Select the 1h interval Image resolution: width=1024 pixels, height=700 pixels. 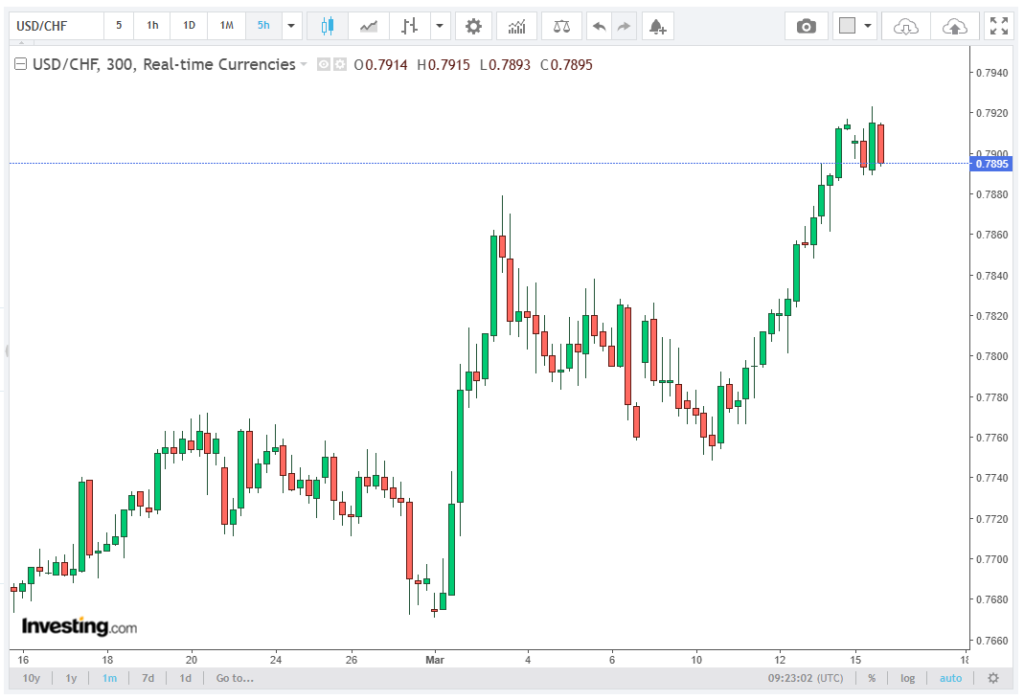coord(152,26)
